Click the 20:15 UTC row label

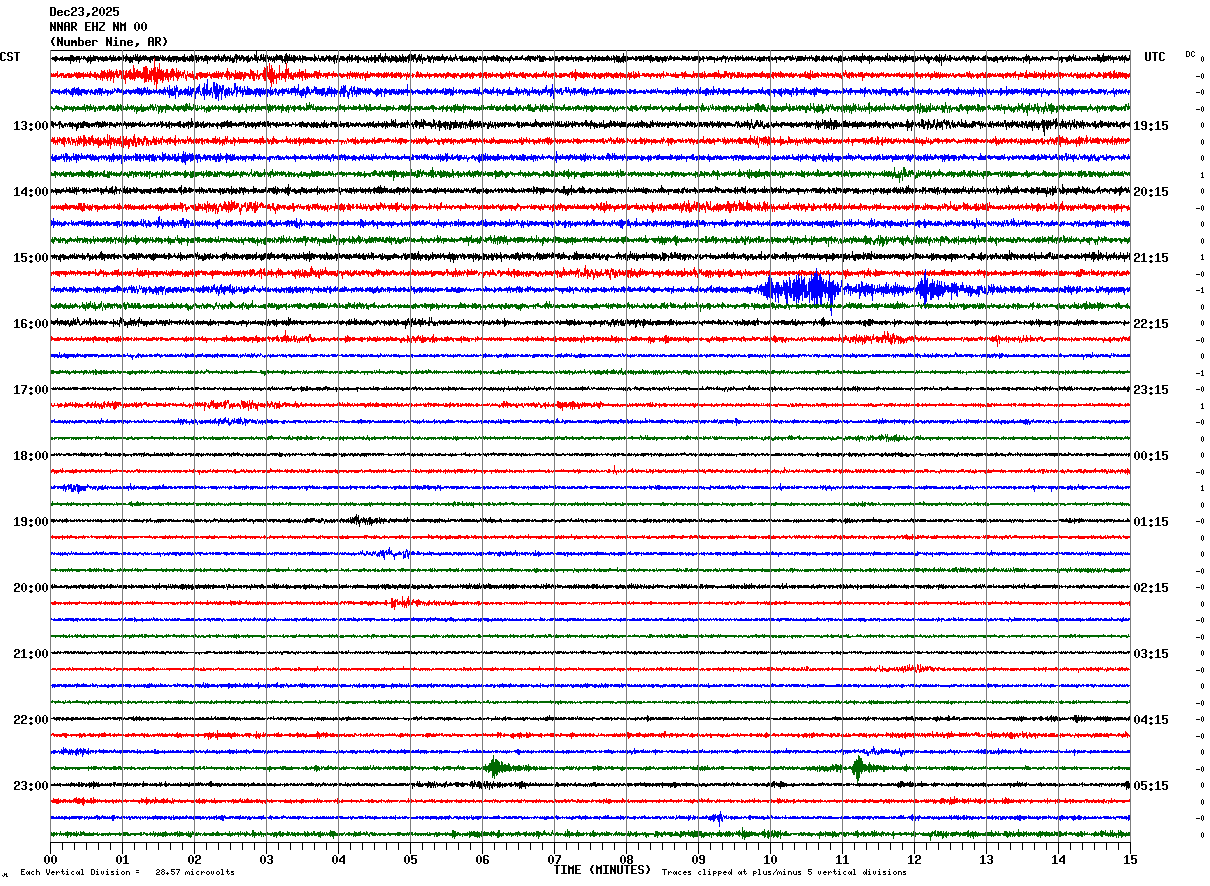[1151, 192]
